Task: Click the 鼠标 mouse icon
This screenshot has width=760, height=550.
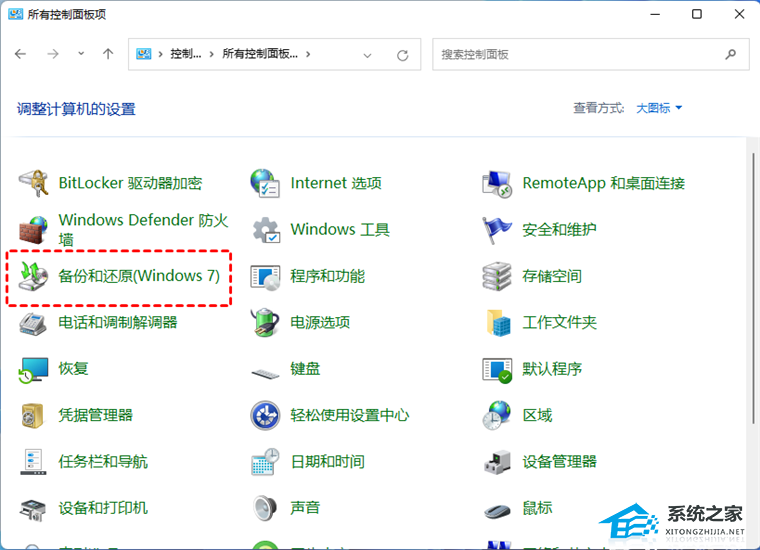Action: pos(497,511)
